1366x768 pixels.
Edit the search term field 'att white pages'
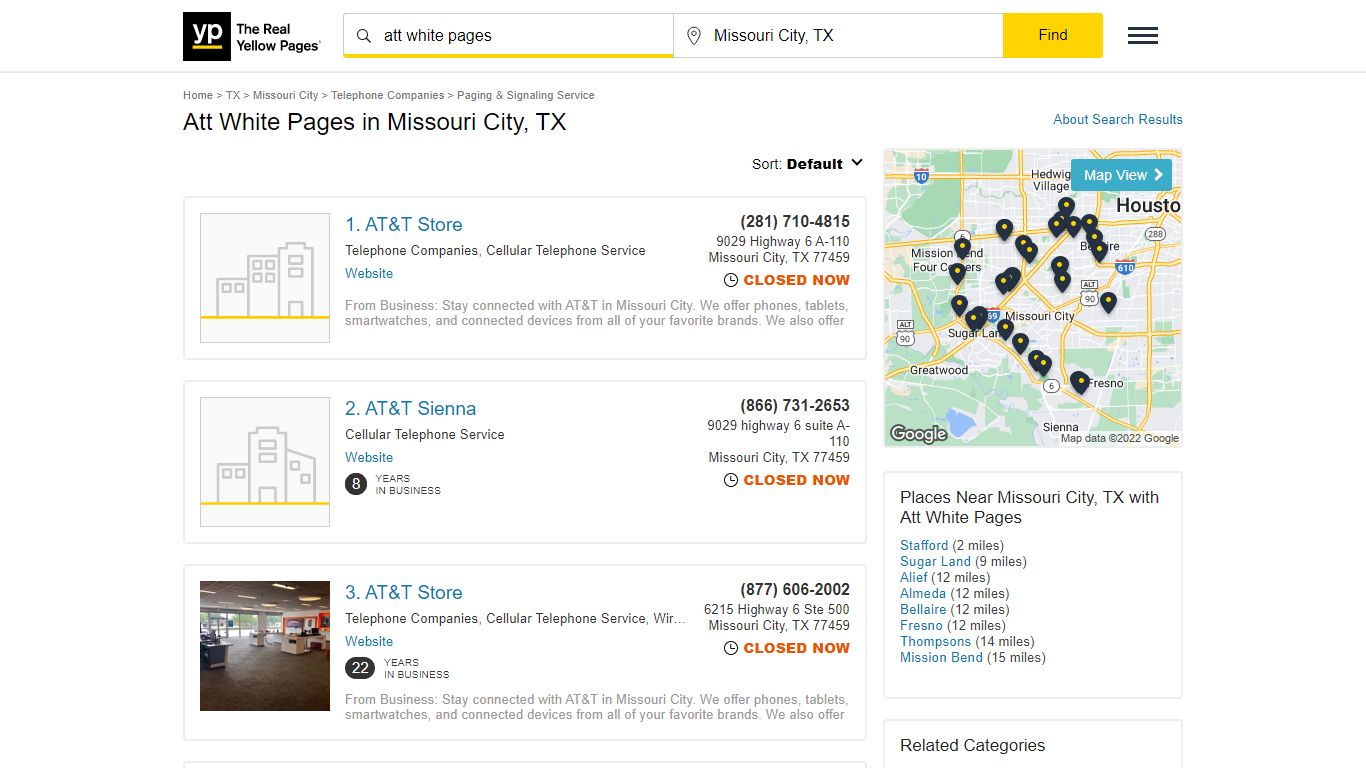508,36
